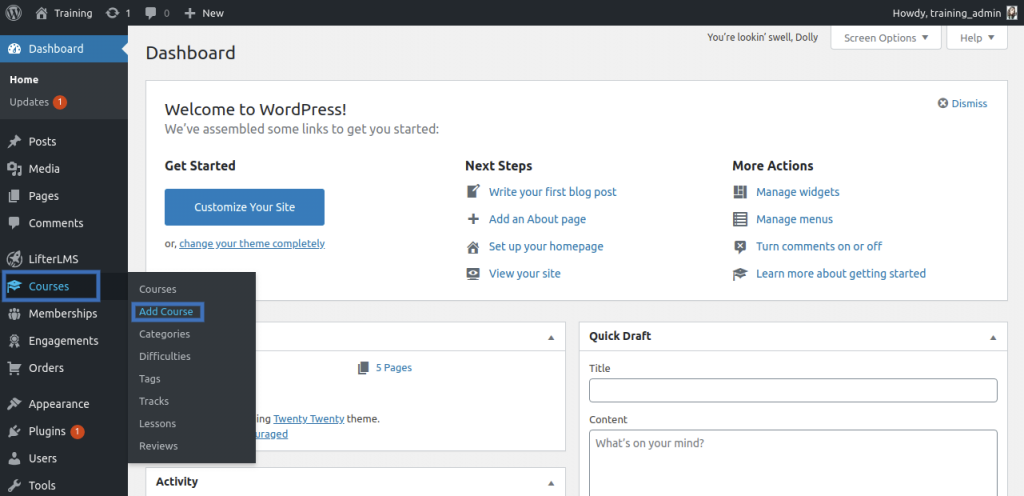The width and height of the screenshot is (1024, 496).
Task: Click the Comments speech bubble sidebar icon
Action: point(14,223)
